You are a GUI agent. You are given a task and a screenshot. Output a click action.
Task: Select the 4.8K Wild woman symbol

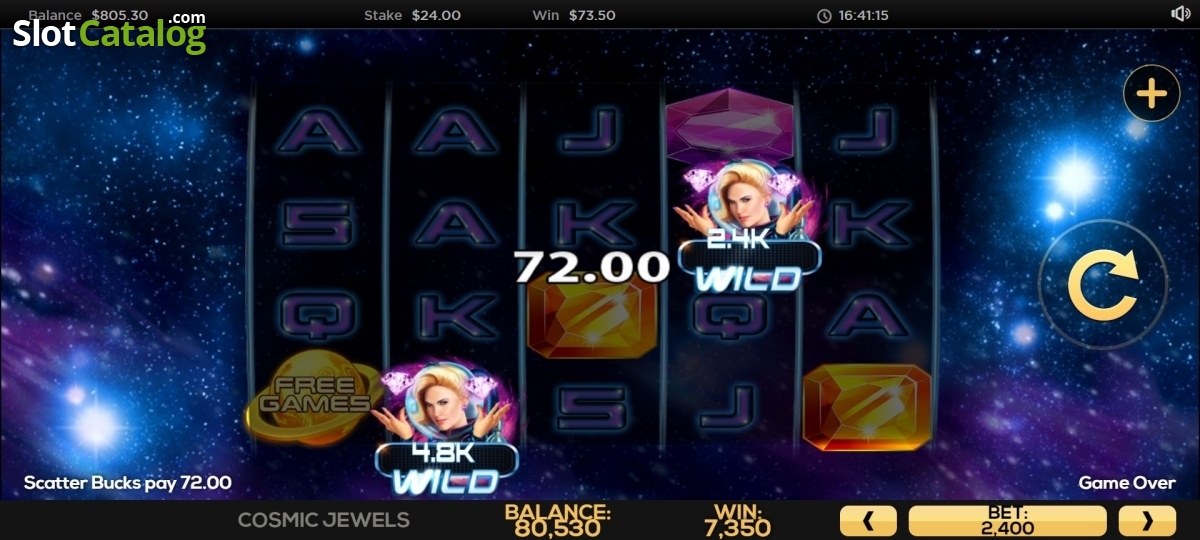(x=445, y=430)
